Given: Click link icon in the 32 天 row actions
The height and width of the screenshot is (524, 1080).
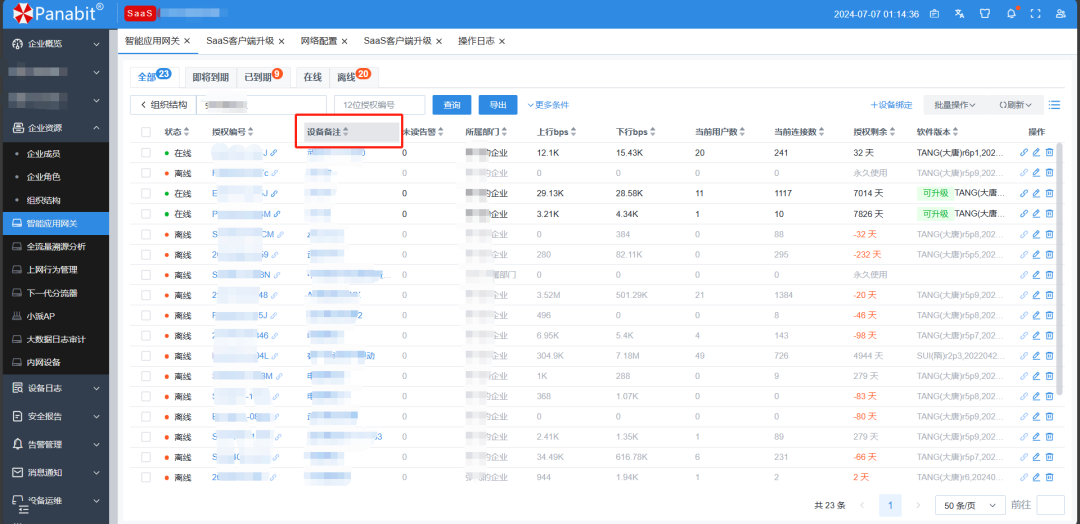Looking at the screenshot, I should click(1024, 153).
